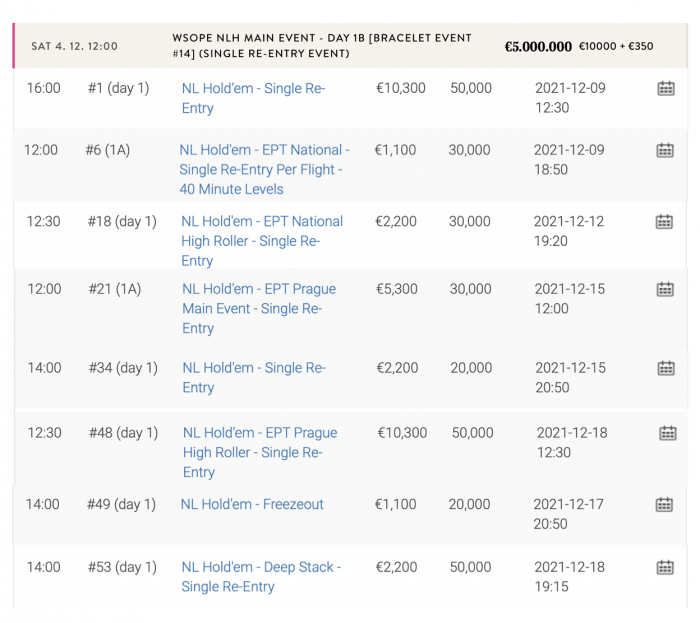Click the SAT 4. 12. 12:00 date label
The image size is (700, 623).
74,46
